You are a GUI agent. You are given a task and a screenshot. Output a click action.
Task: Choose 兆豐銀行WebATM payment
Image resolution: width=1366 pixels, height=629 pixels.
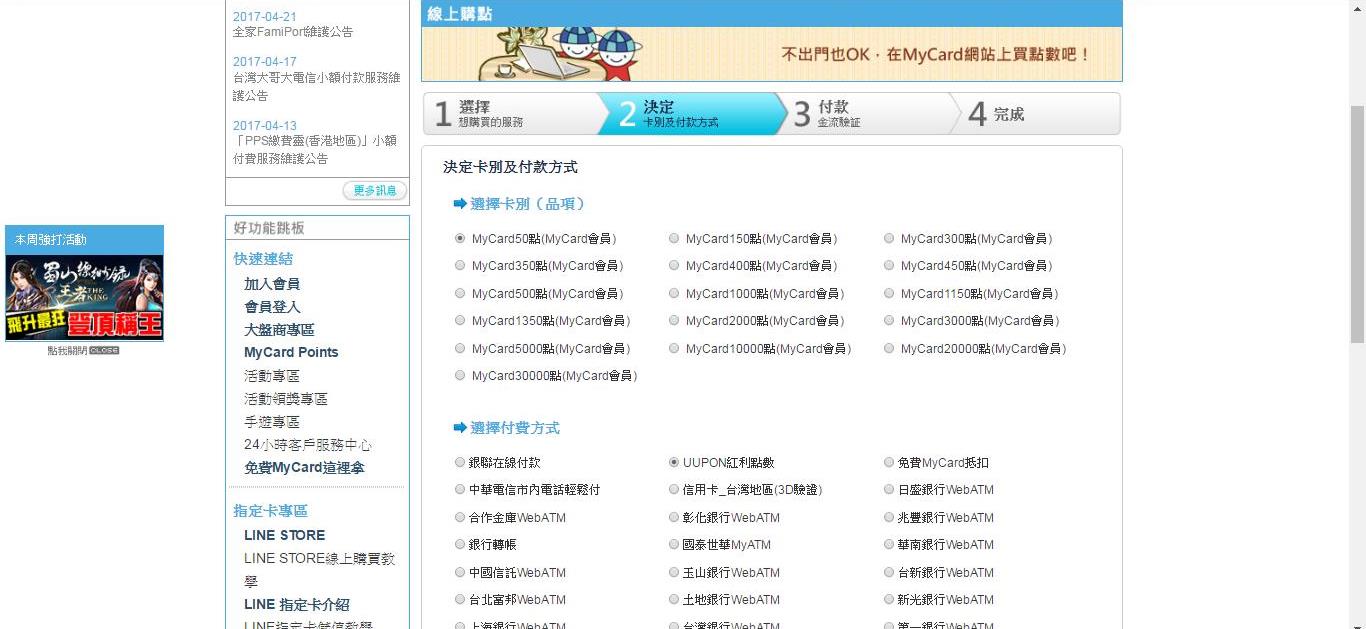point(889,518)
